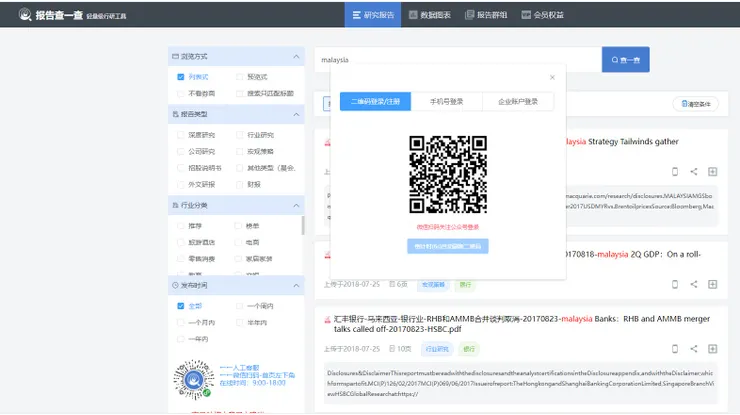740x415 pixels.
Task: Open the 研究报告 navigation tab
Action: (x=373, y=15)
